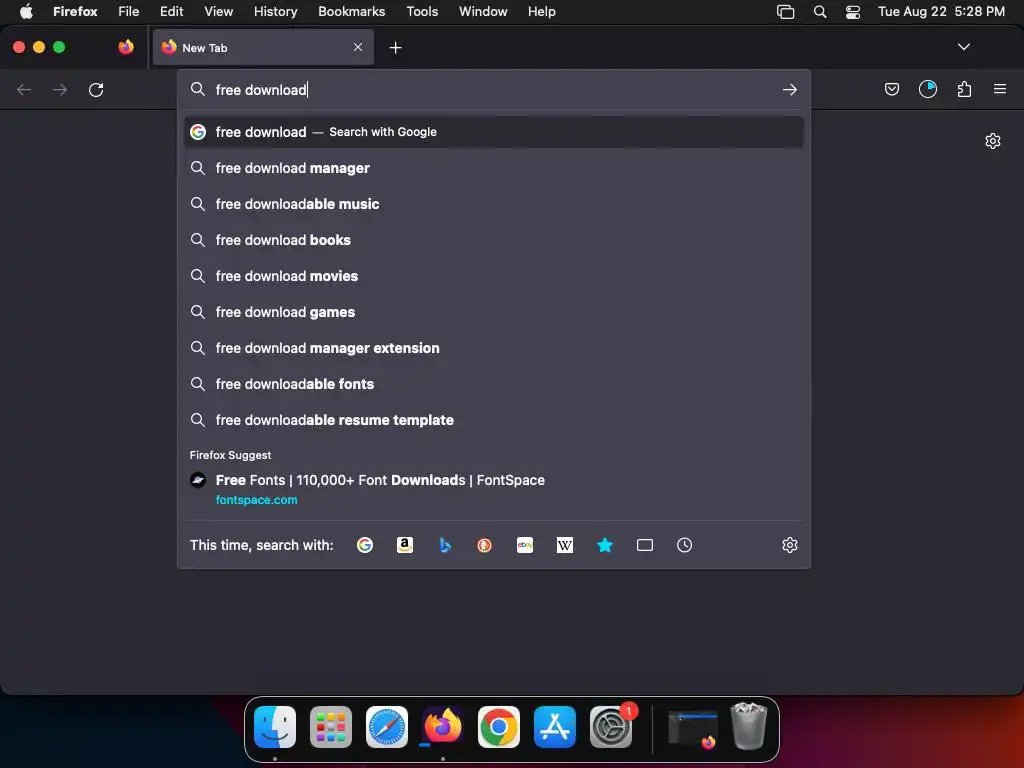
Task: Expand the list all tabs chevron
Action: point(963,47)
